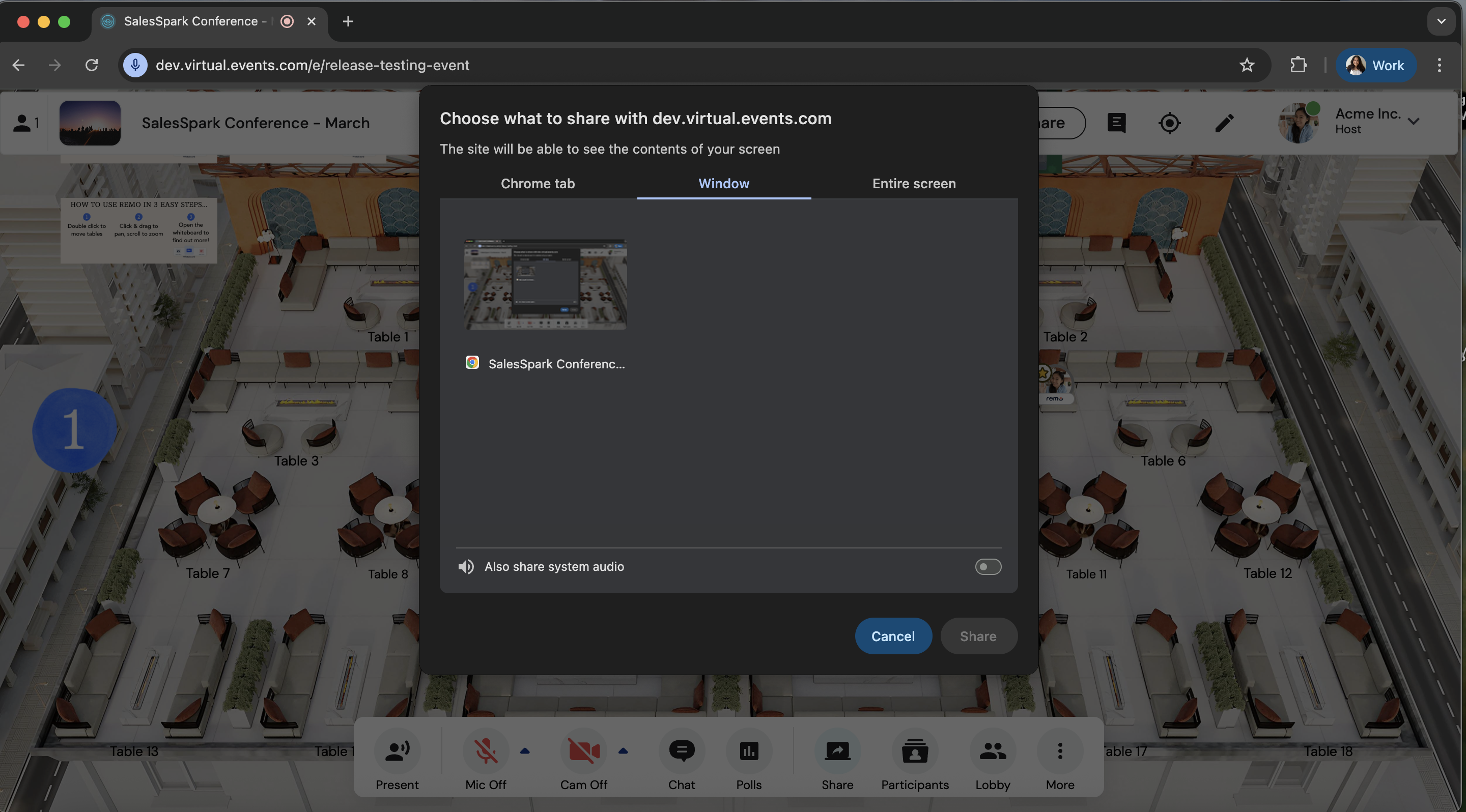1466x812 pixels.
Task: Expand camera options arrow beside Cam Off
Action: coord(623,751)
